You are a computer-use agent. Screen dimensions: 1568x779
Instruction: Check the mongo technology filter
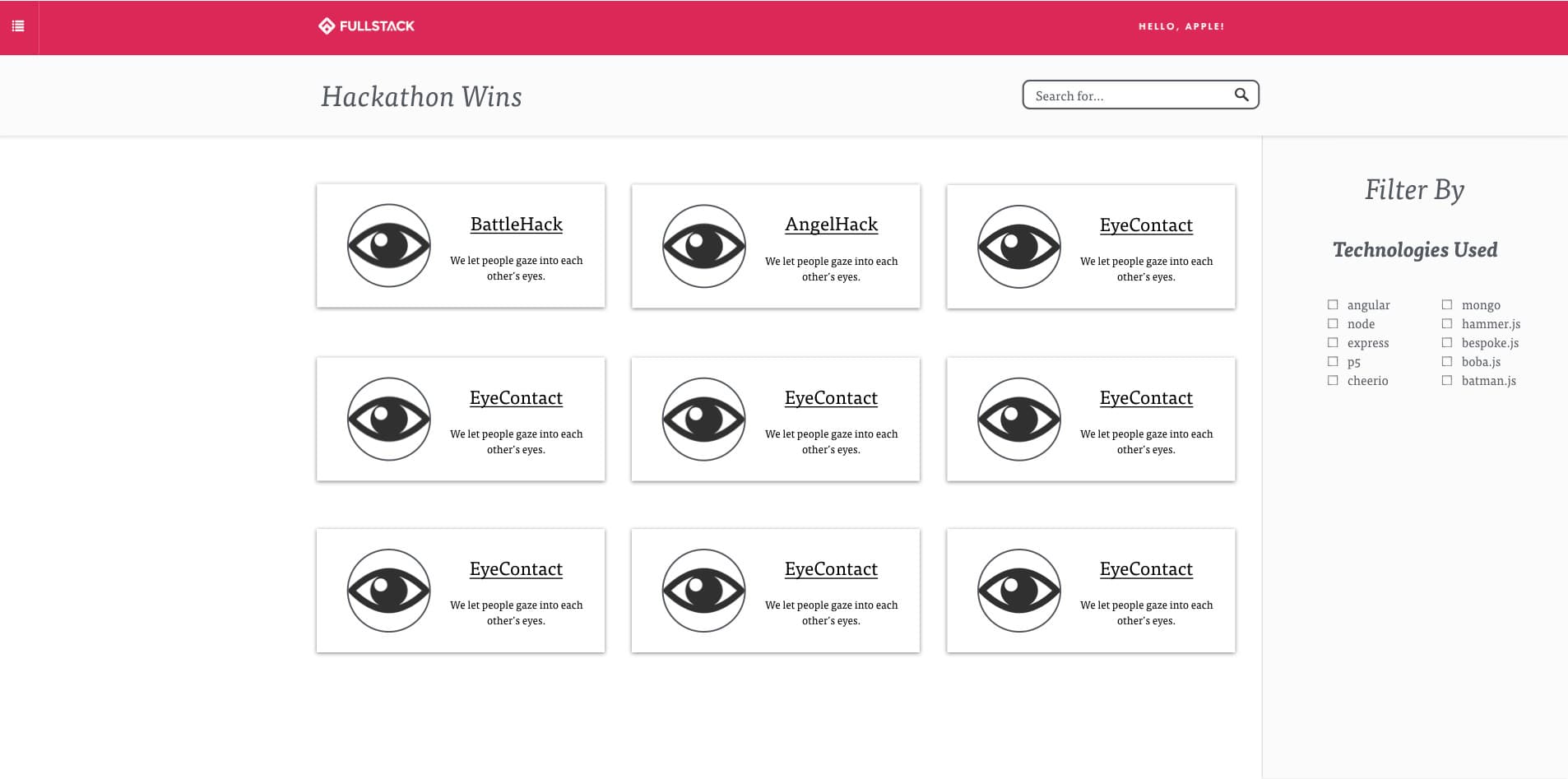point(1447,304)
